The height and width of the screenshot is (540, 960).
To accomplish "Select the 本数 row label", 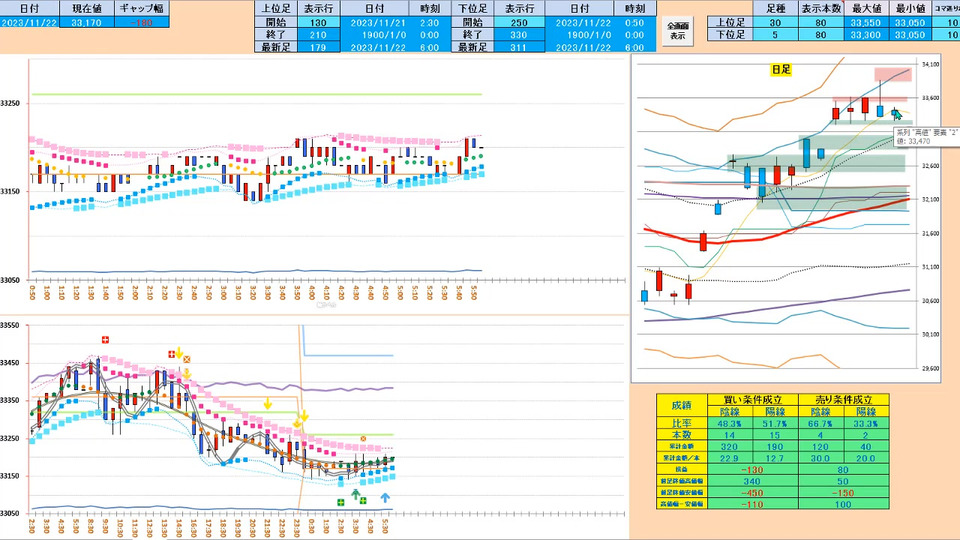I will click(x=681, y=435).
